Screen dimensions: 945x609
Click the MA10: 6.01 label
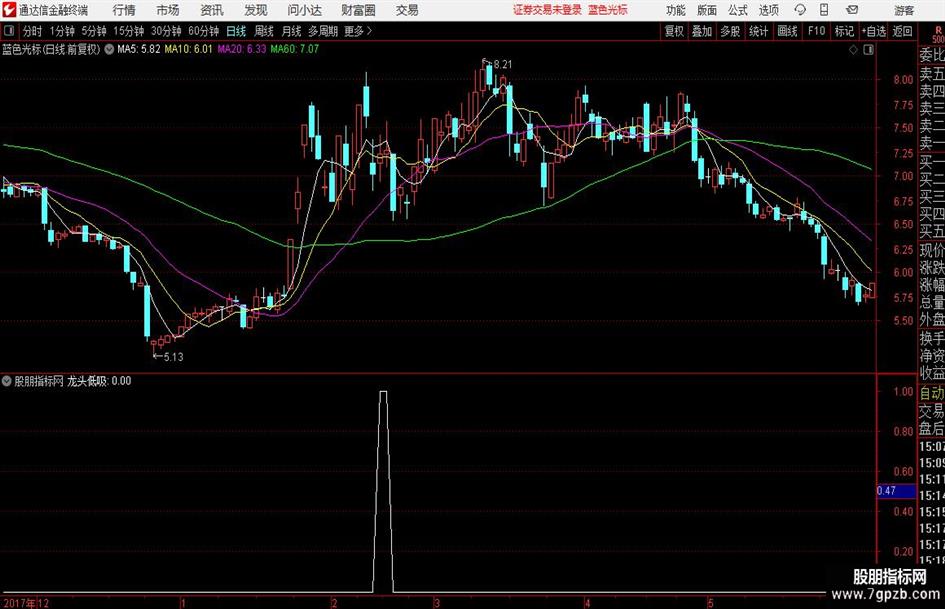coord(189,49)
